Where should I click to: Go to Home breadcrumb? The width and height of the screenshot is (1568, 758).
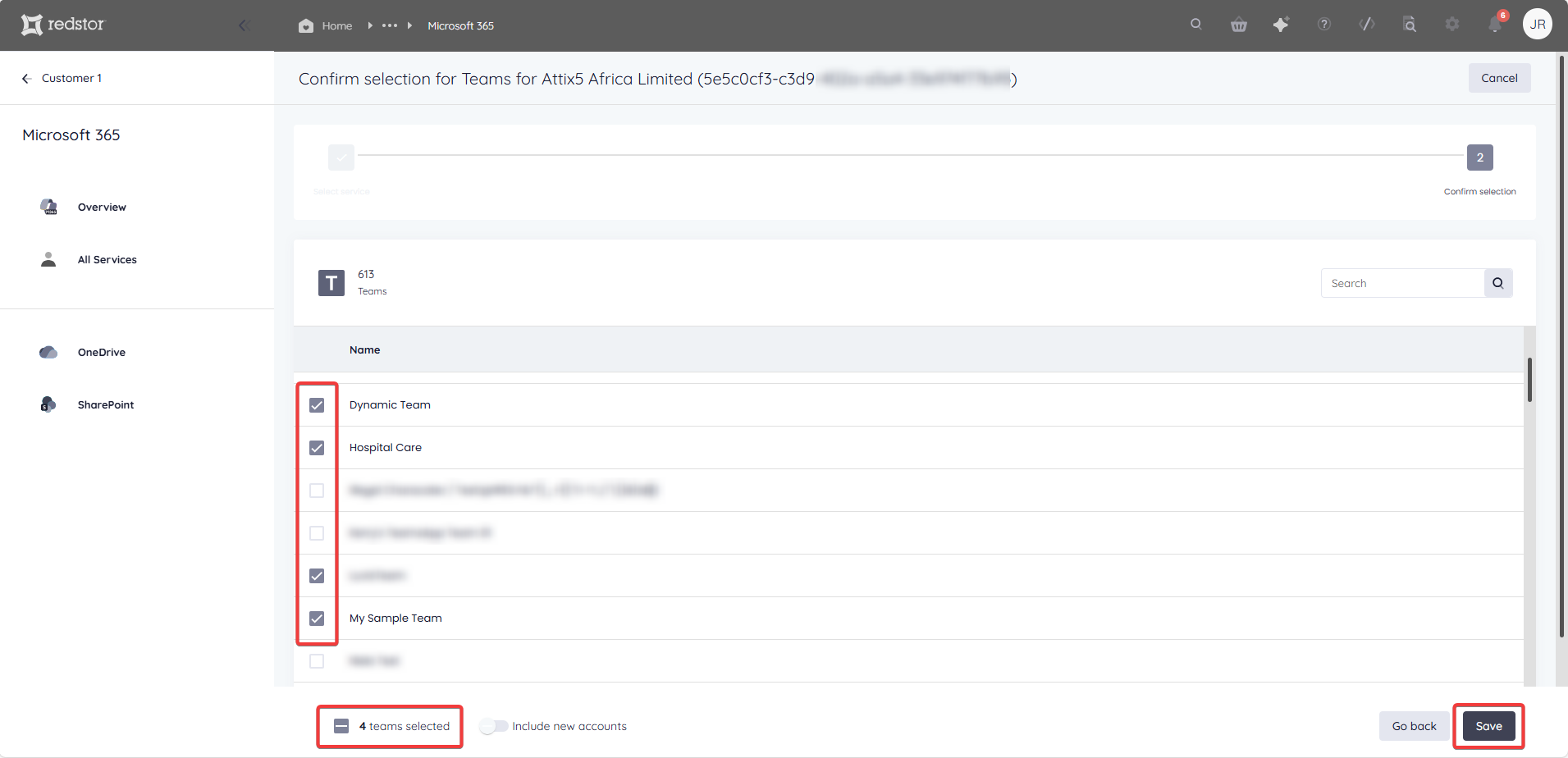click(x=326, y=25)
